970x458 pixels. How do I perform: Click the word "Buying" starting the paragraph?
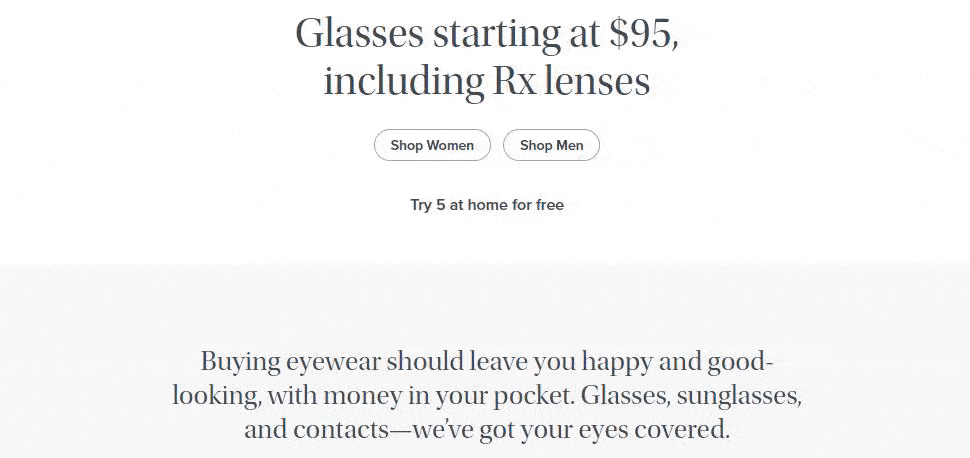pyautogui.click(x=236, y=362)
